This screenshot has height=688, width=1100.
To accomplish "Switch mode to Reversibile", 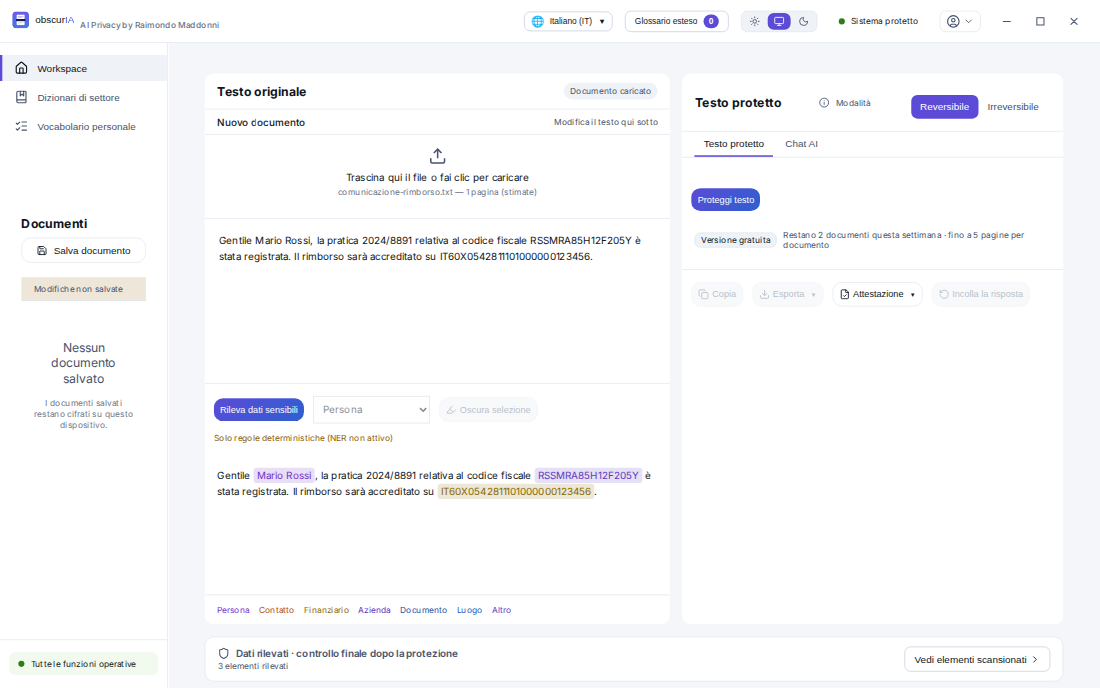I will click(x=944, y=107).
